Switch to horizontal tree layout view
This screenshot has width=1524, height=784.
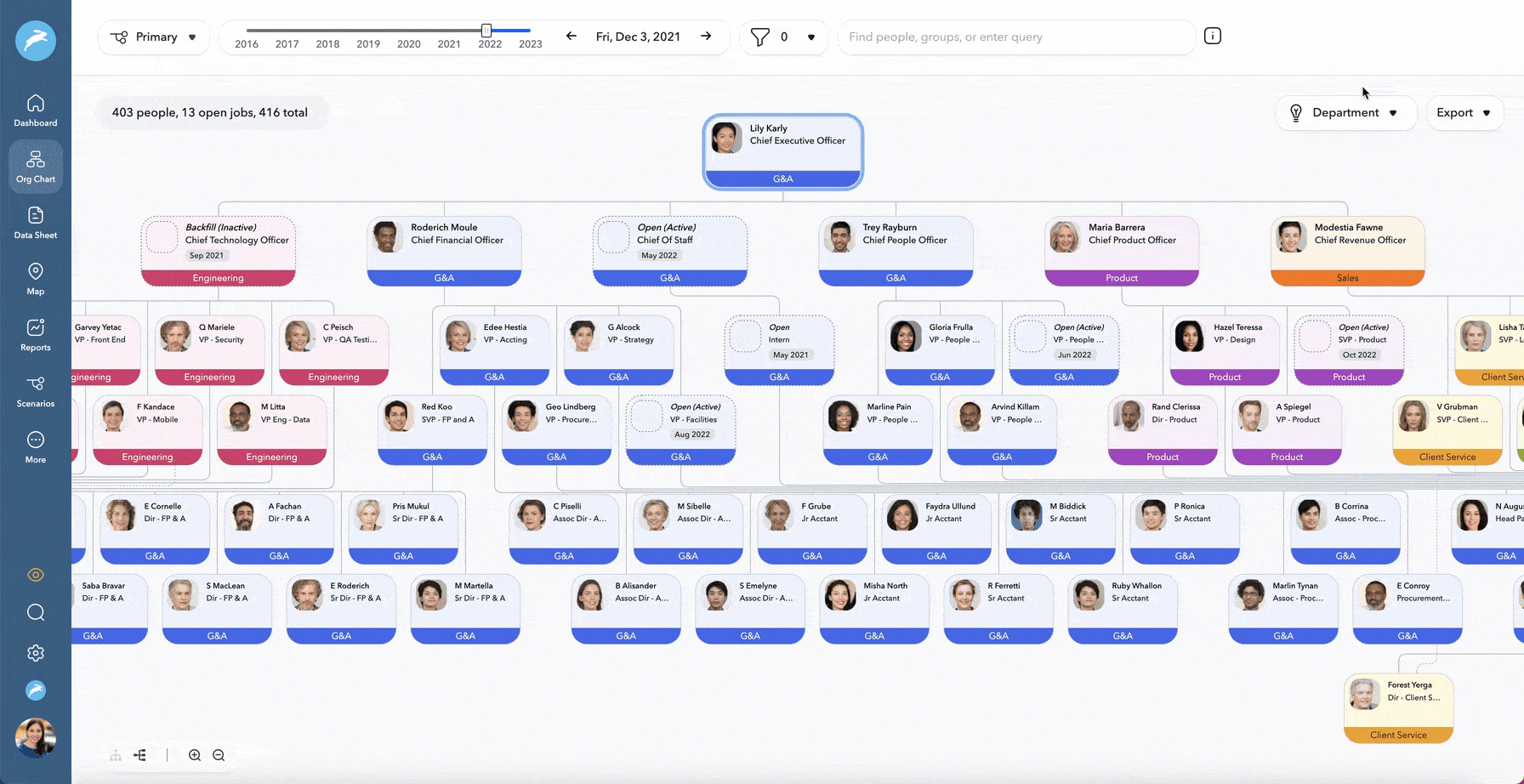click(140, 754)
